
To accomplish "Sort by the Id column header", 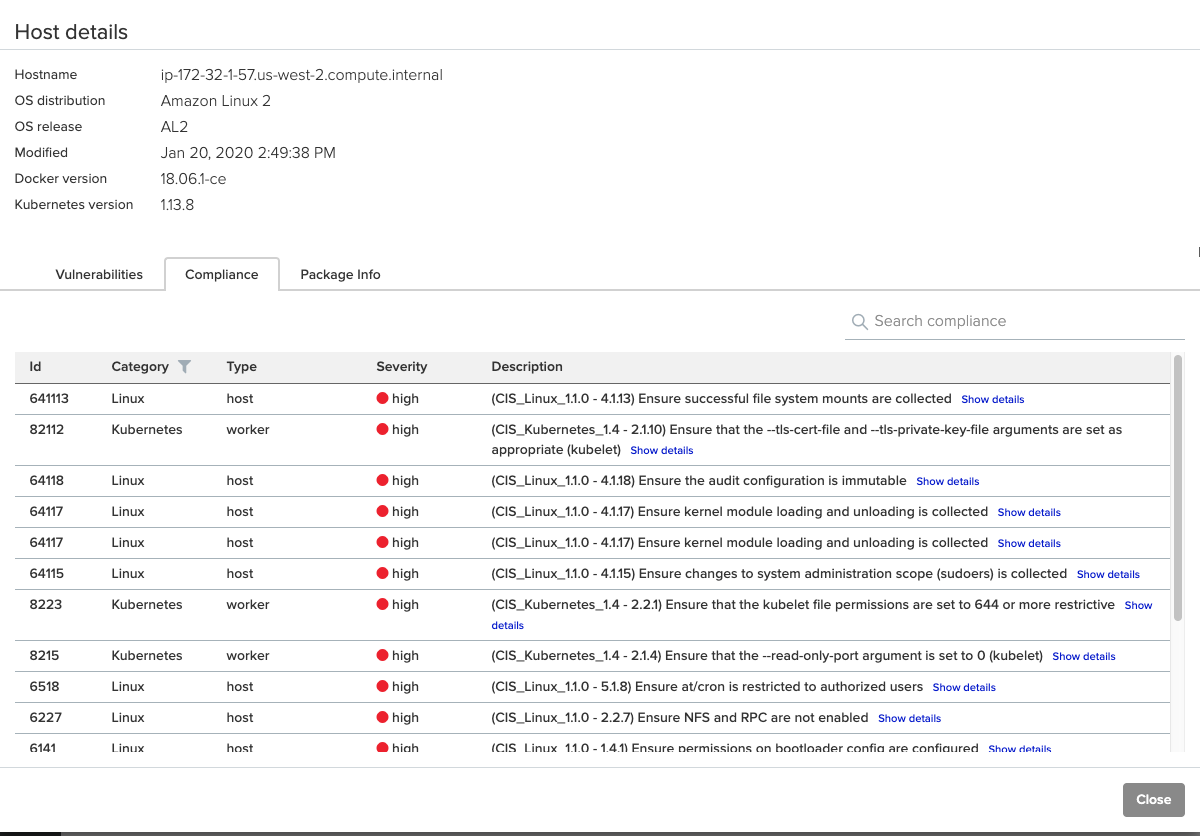I will coord(36,367).
